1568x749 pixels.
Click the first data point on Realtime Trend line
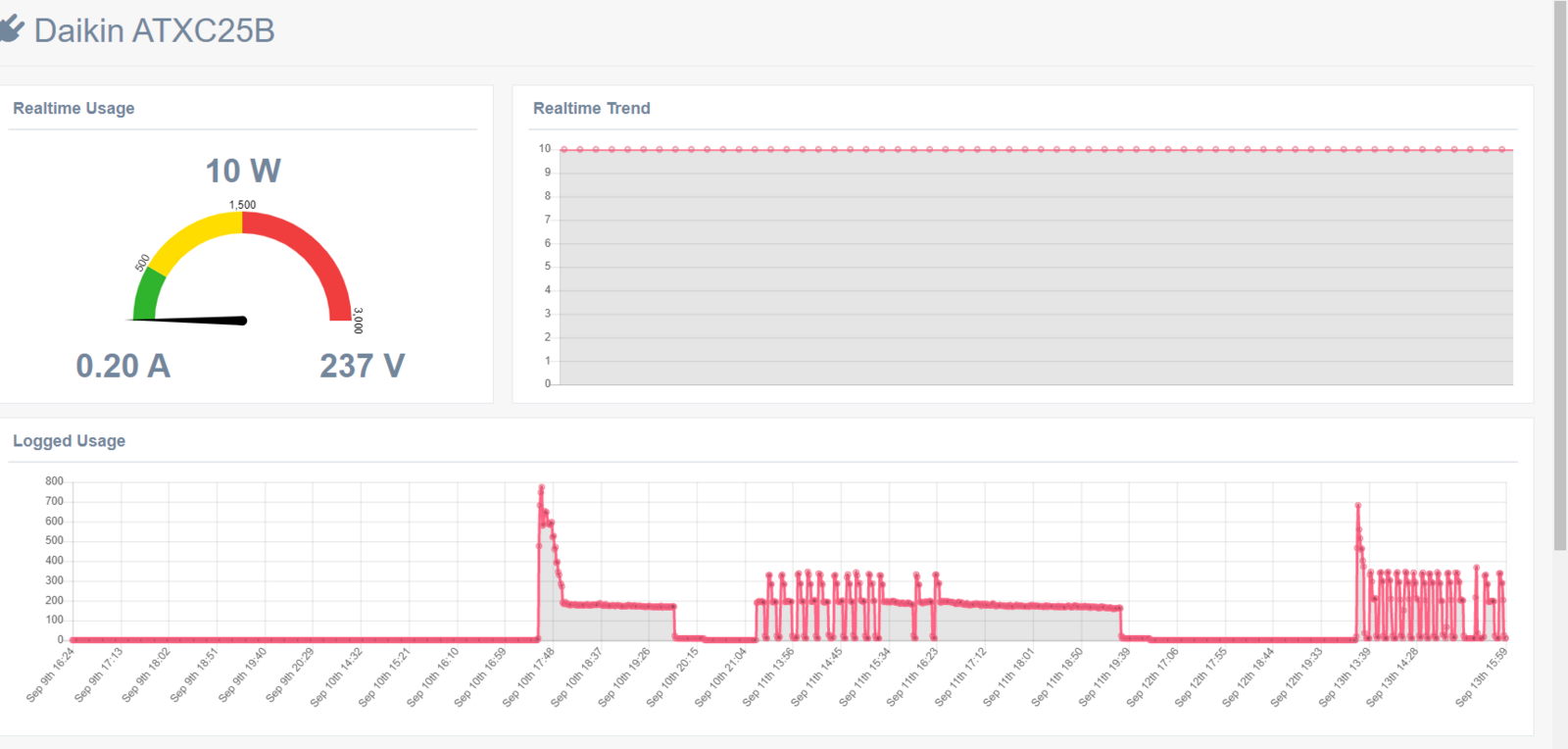(563, 149)
